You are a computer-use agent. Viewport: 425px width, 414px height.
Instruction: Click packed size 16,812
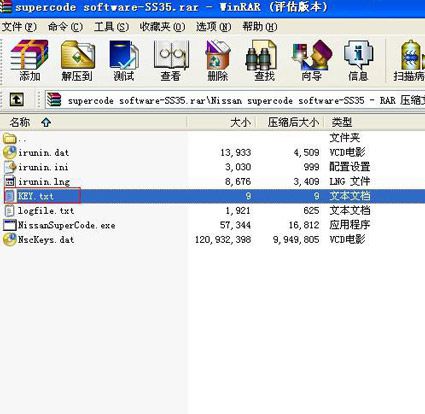tap(304, 225)
